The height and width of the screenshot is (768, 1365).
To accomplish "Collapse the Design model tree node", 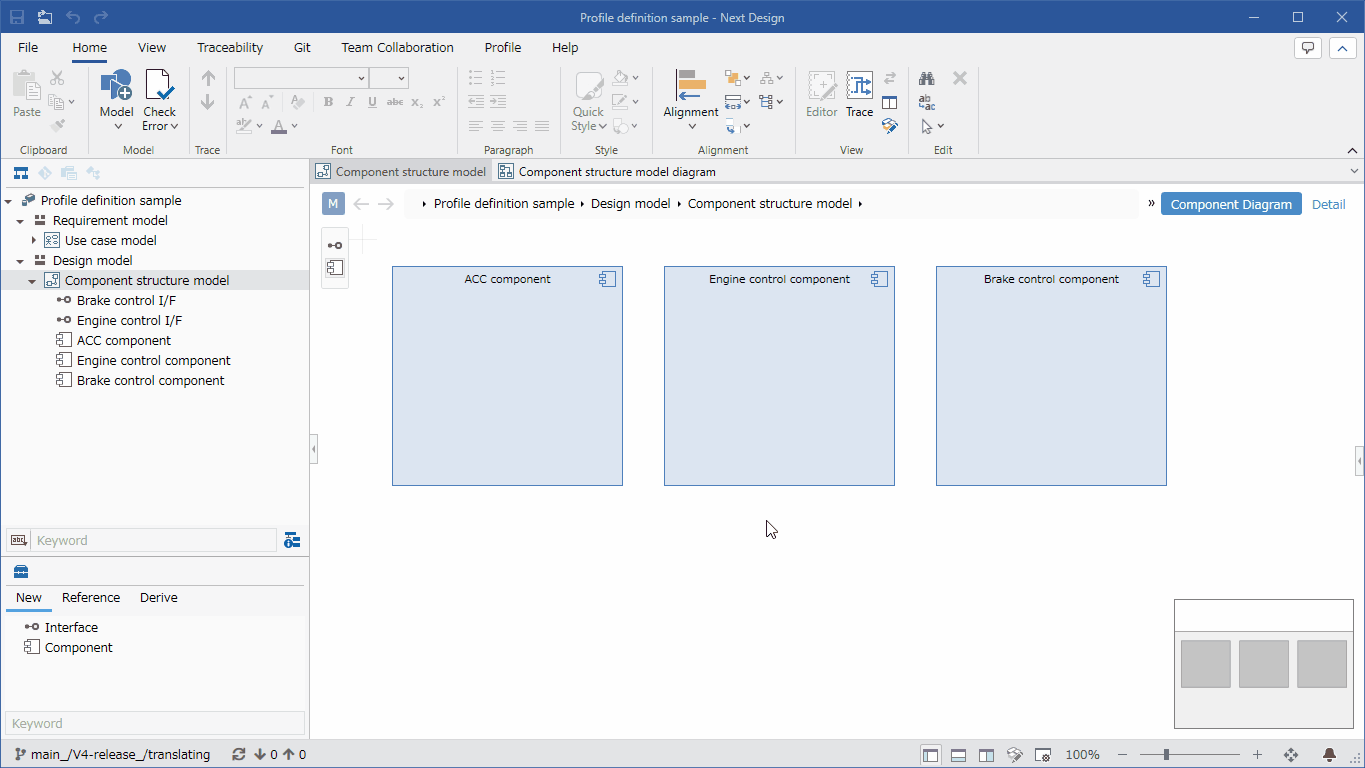I will point(20,261).
